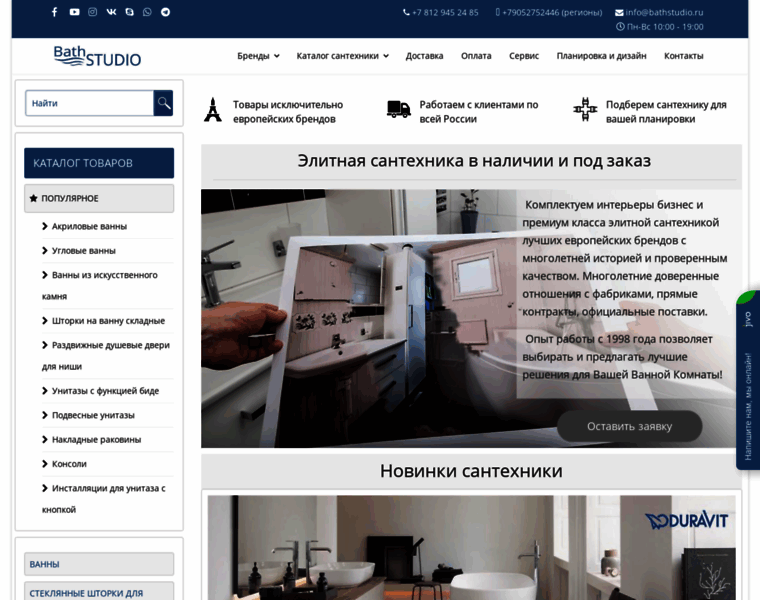This screenshot has height=600, width=760.
Task: Open the Instagram profile icon
Action: (x=93, y=12)
